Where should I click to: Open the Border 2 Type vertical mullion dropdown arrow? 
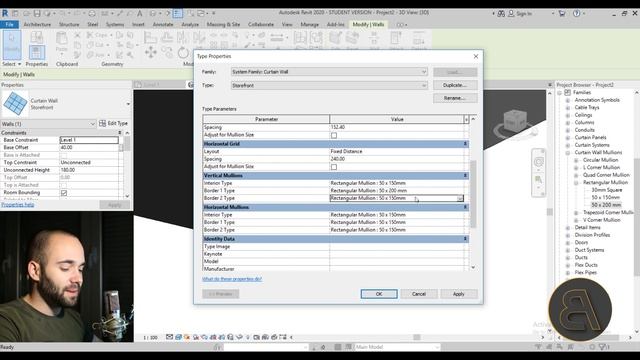pos(460,198)
